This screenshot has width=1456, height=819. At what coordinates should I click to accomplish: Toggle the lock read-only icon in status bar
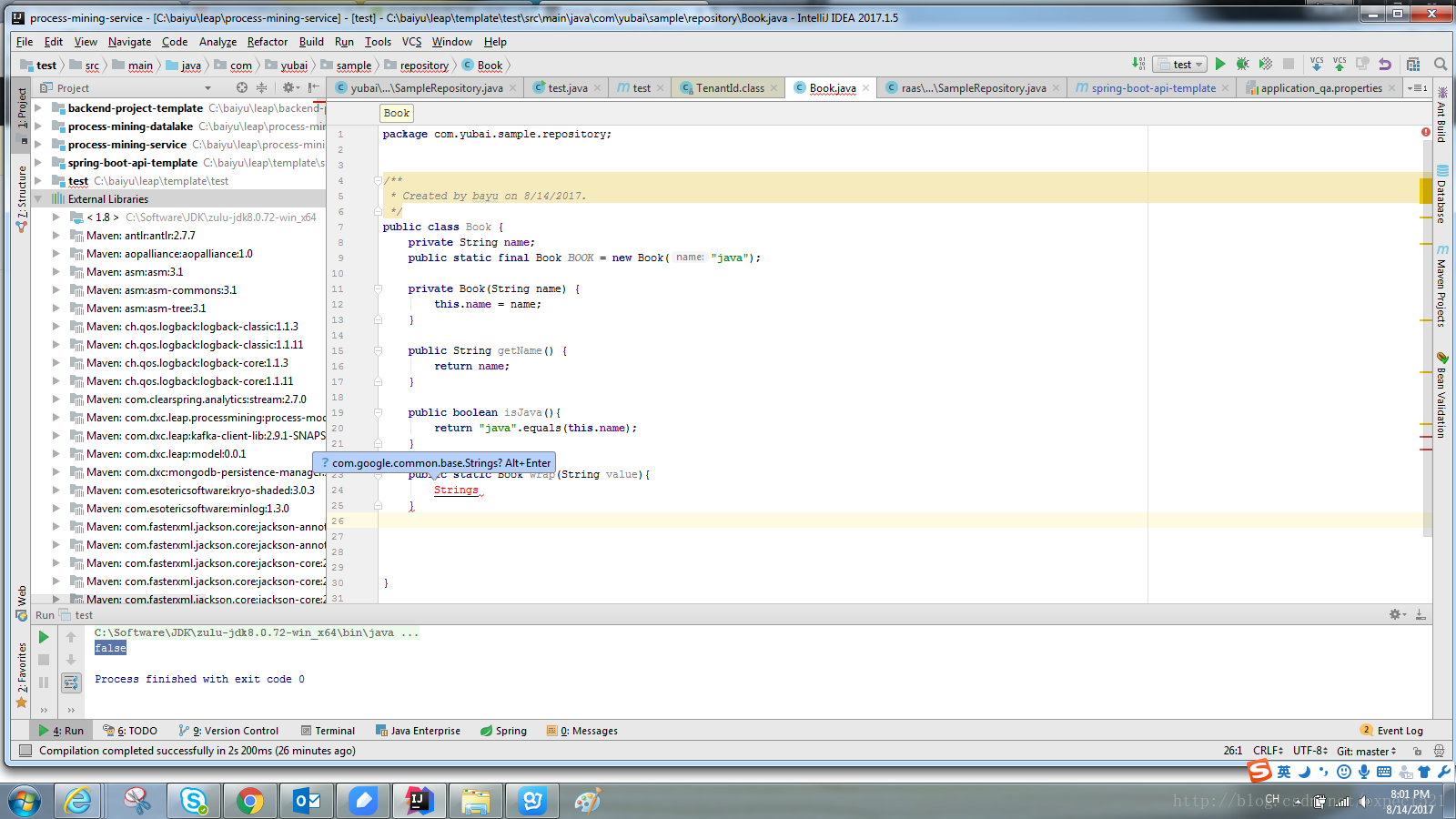tap(1417, 751)
